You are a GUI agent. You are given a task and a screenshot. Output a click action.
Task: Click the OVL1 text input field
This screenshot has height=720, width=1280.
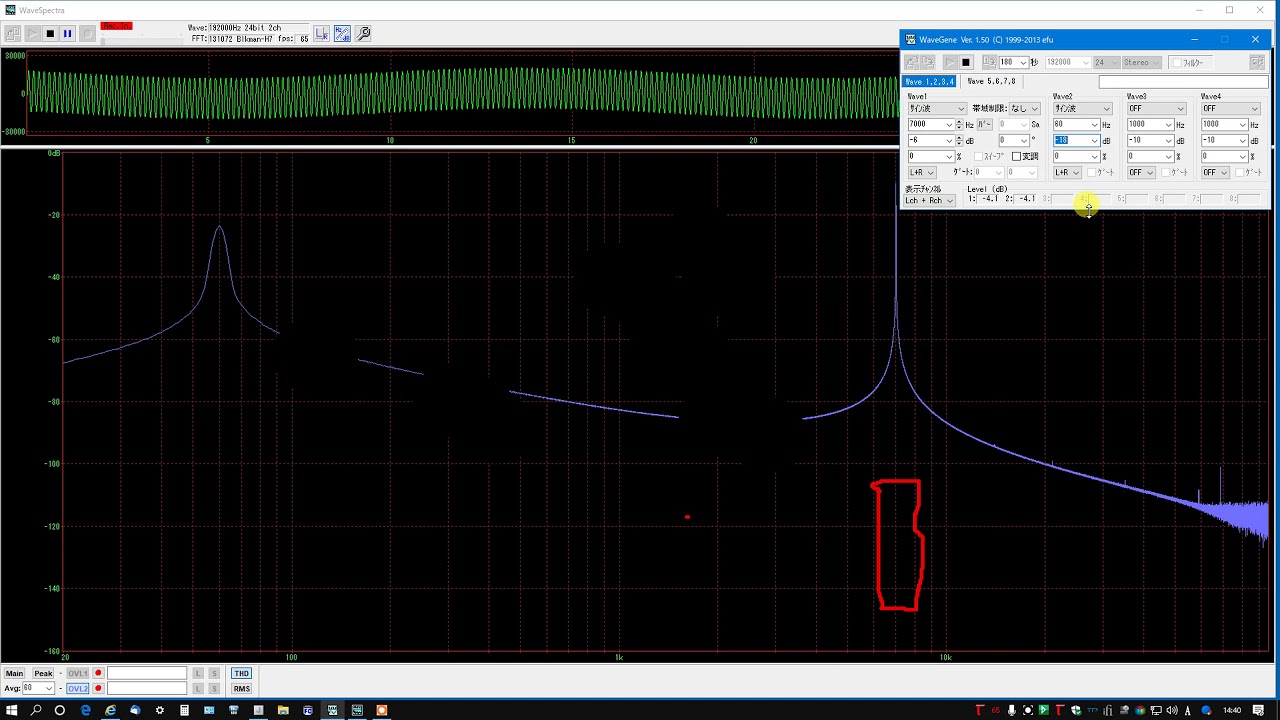click(147, 673)
